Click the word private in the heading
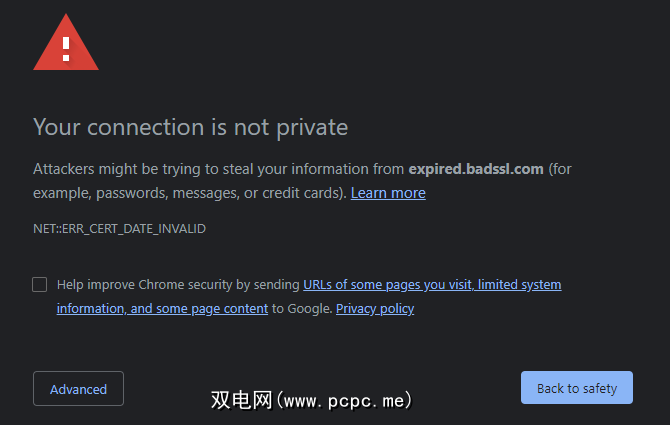670x425 pixels. pyautogui.click(x=312, y=127)
